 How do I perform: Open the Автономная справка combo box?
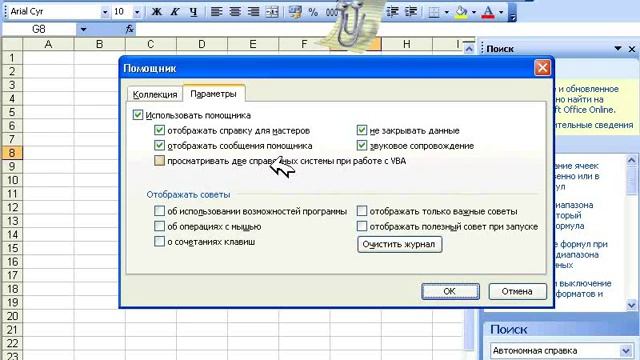coord(562,351)
